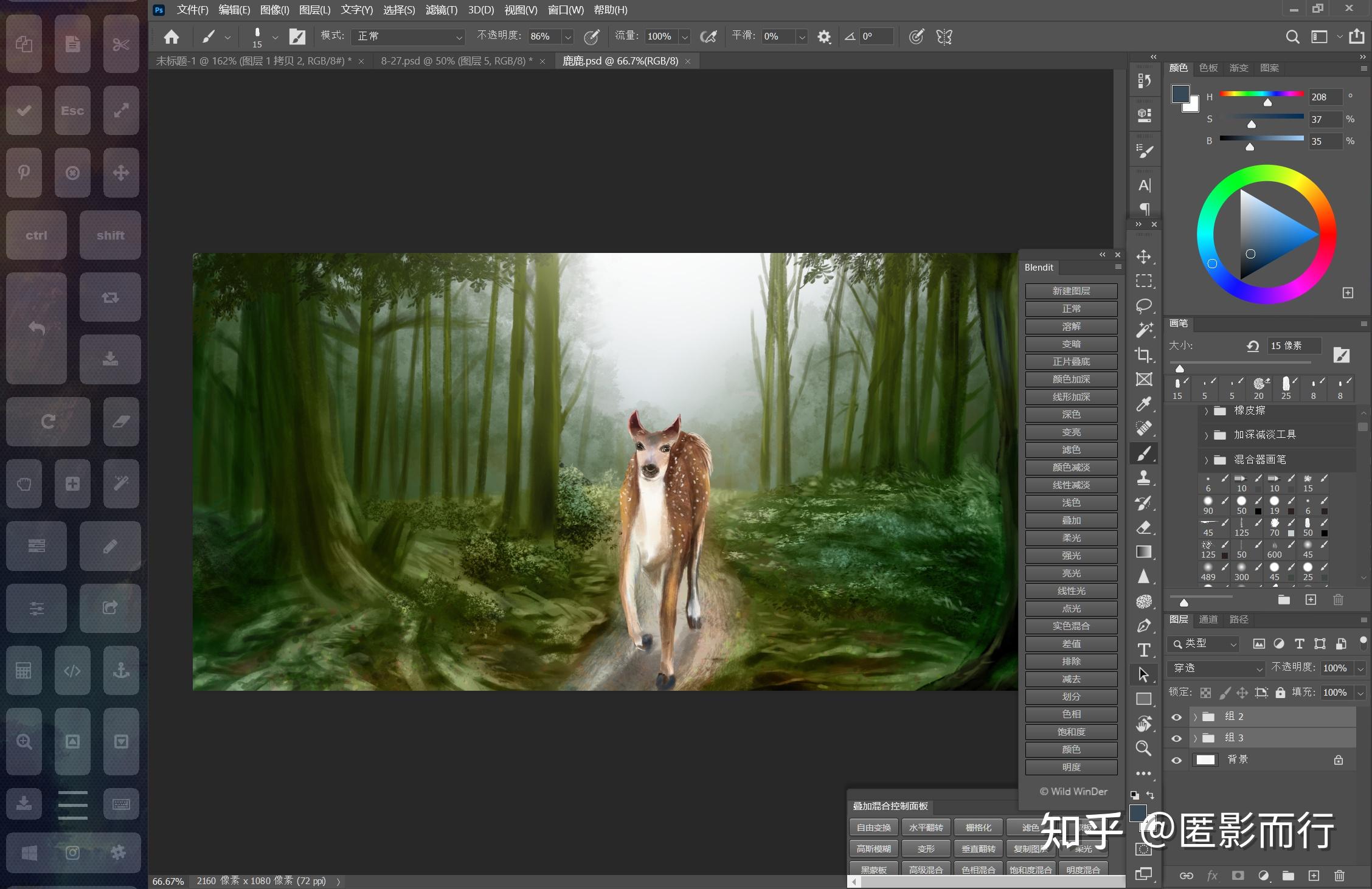The height and width of the screenshot is (889, 1372).
Task: Expand the 组 2 layer group
Action: coord(1195,717)
